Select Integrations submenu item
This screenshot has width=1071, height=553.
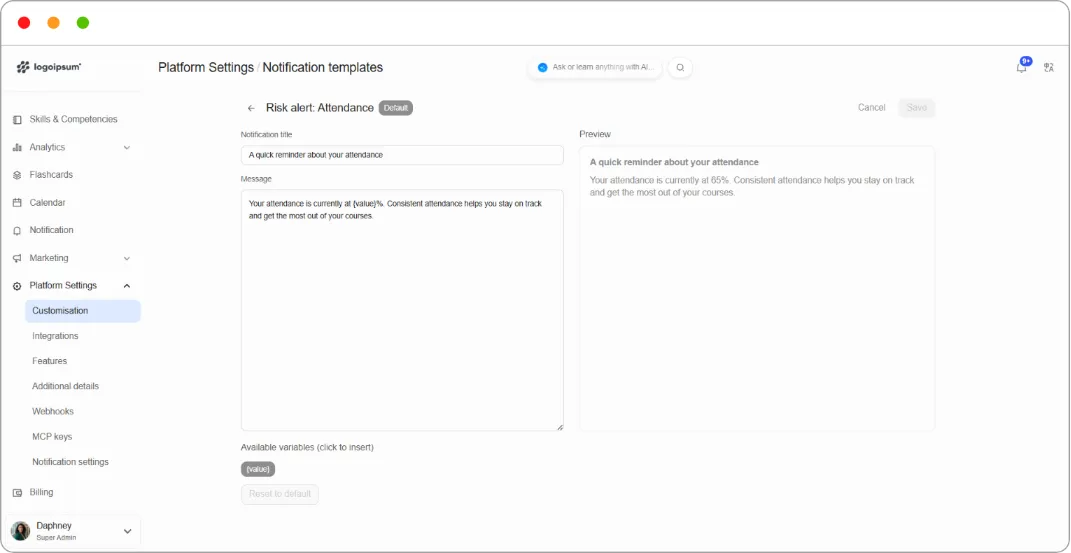[55, 336]
